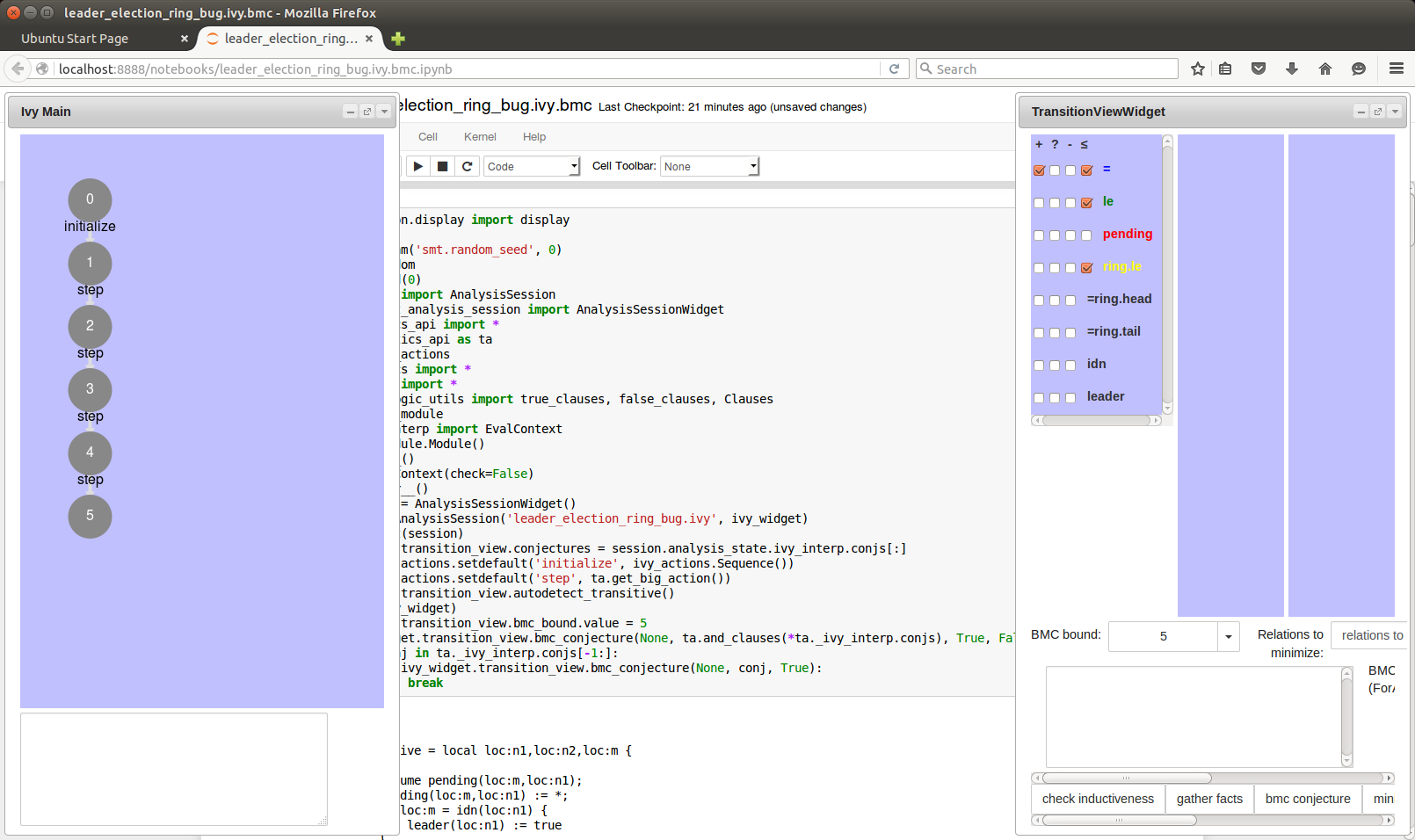
Task: Tick the first checkbox beside leader
Action: (1039, 398)
